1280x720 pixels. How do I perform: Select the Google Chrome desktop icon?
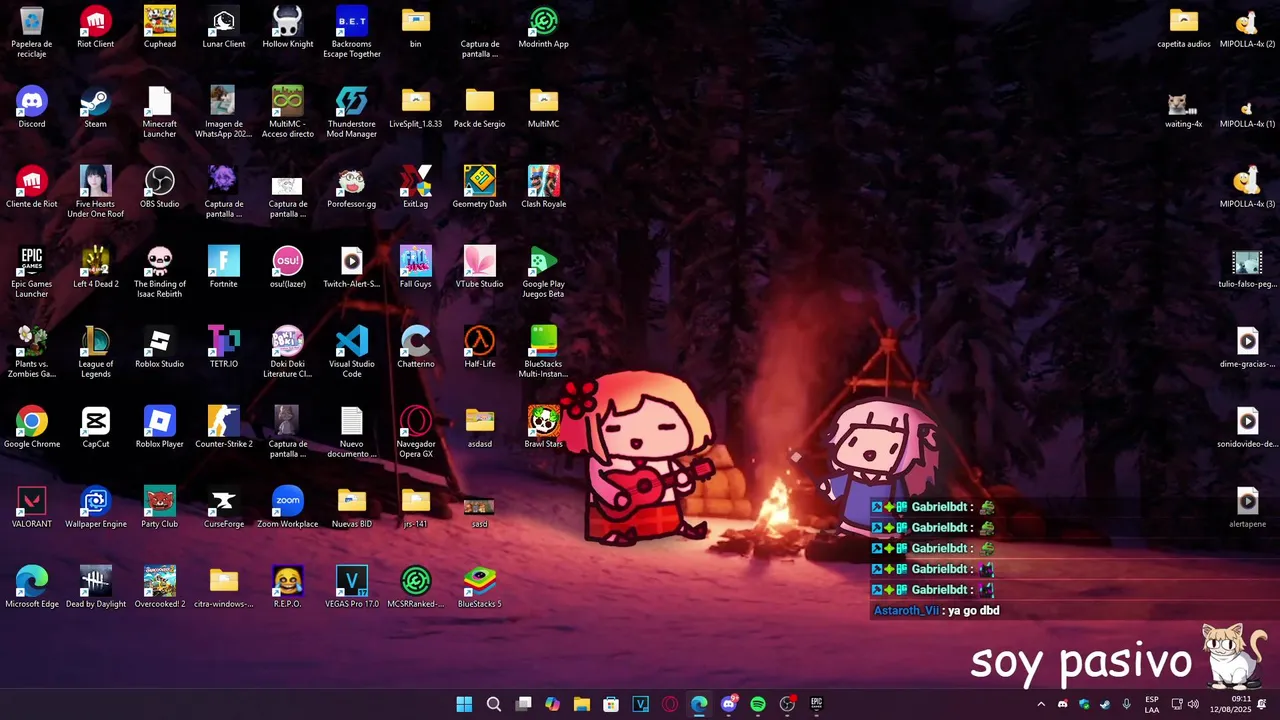pos(32,427)
